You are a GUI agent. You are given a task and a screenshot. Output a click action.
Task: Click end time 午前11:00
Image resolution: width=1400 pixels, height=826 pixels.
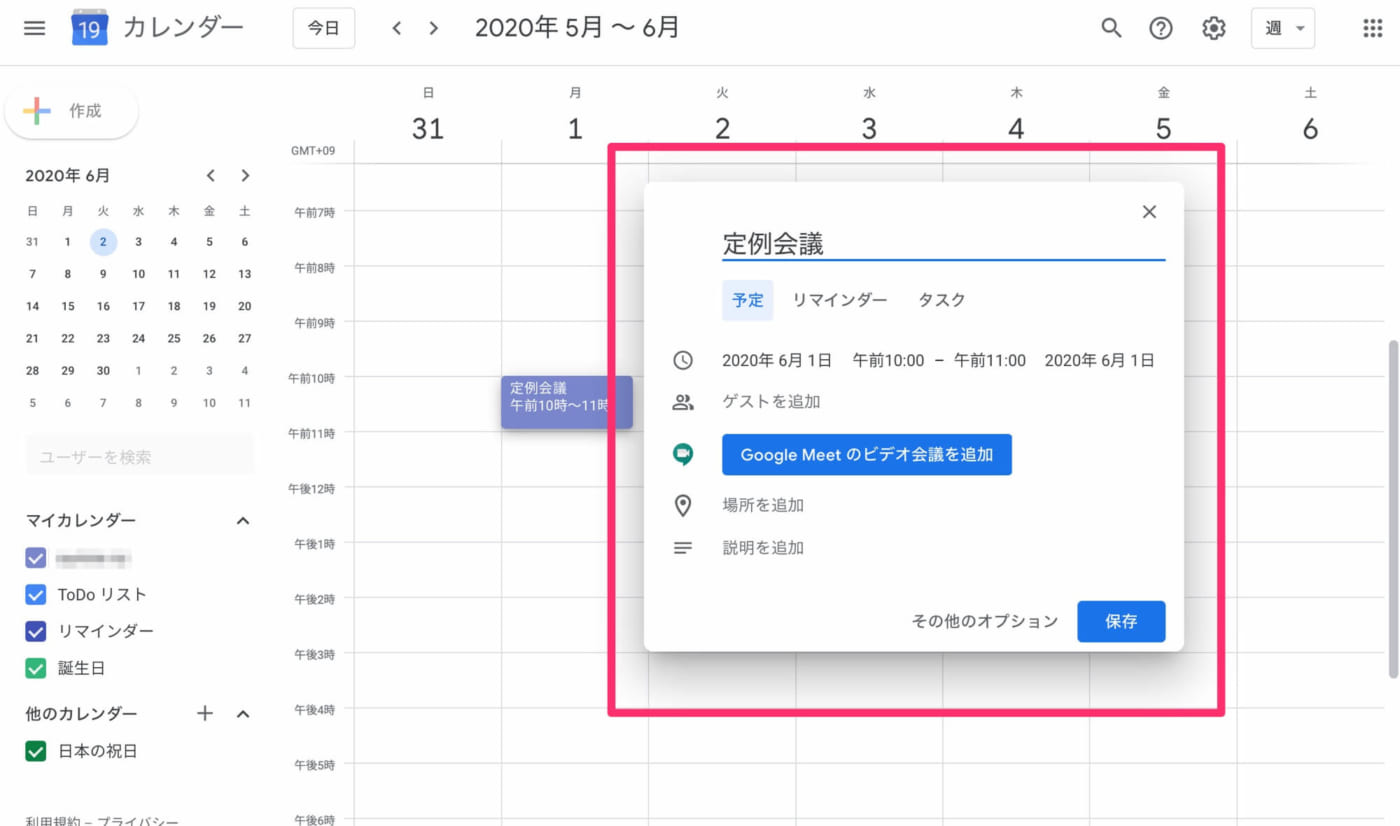point(990,361)
